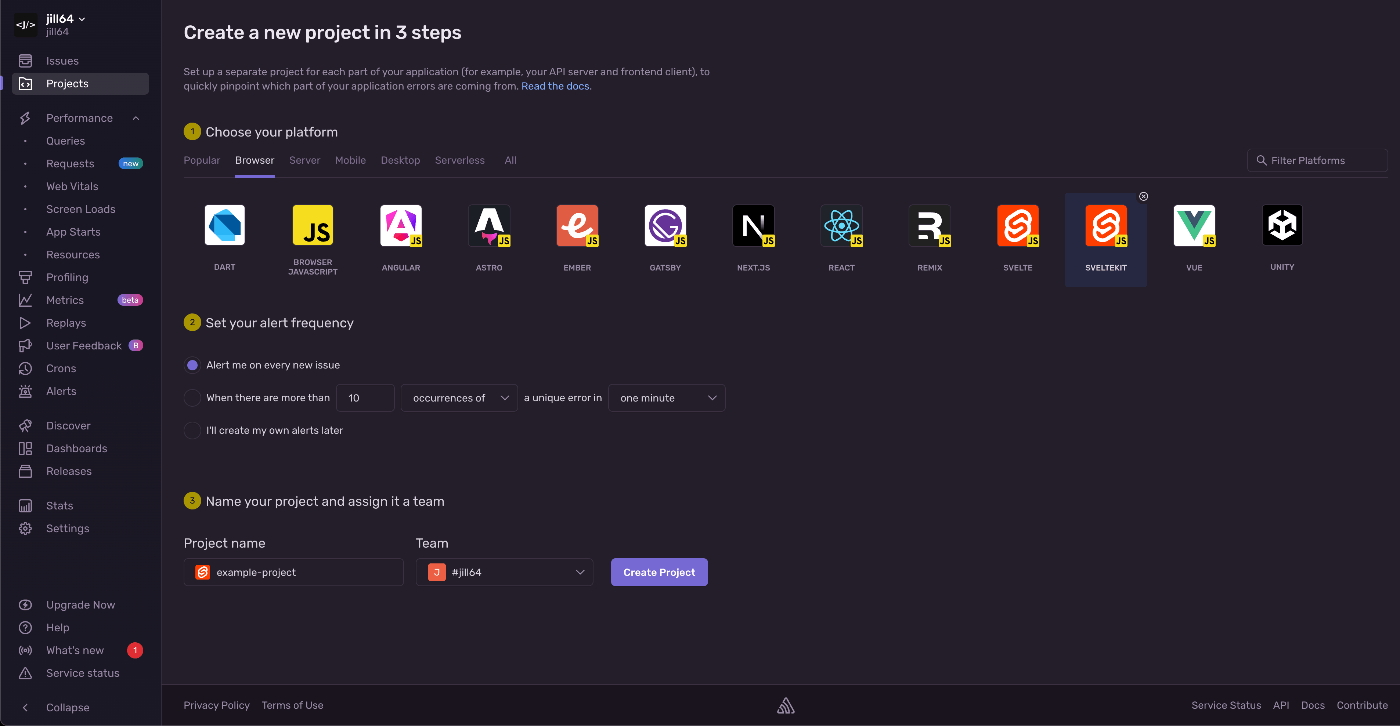The height and width of the screenshot is (726, 1400).
Task: Select the Svelte platform icon
Action: point(1017,225)
